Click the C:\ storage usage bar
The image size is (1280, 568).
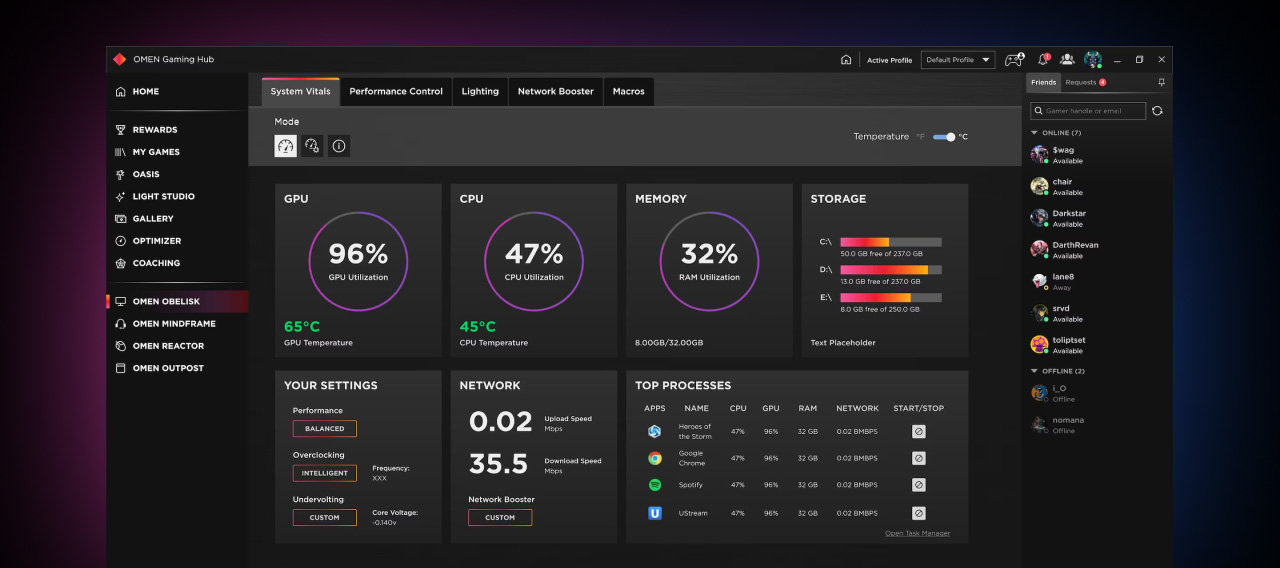[x=891, y=242]
